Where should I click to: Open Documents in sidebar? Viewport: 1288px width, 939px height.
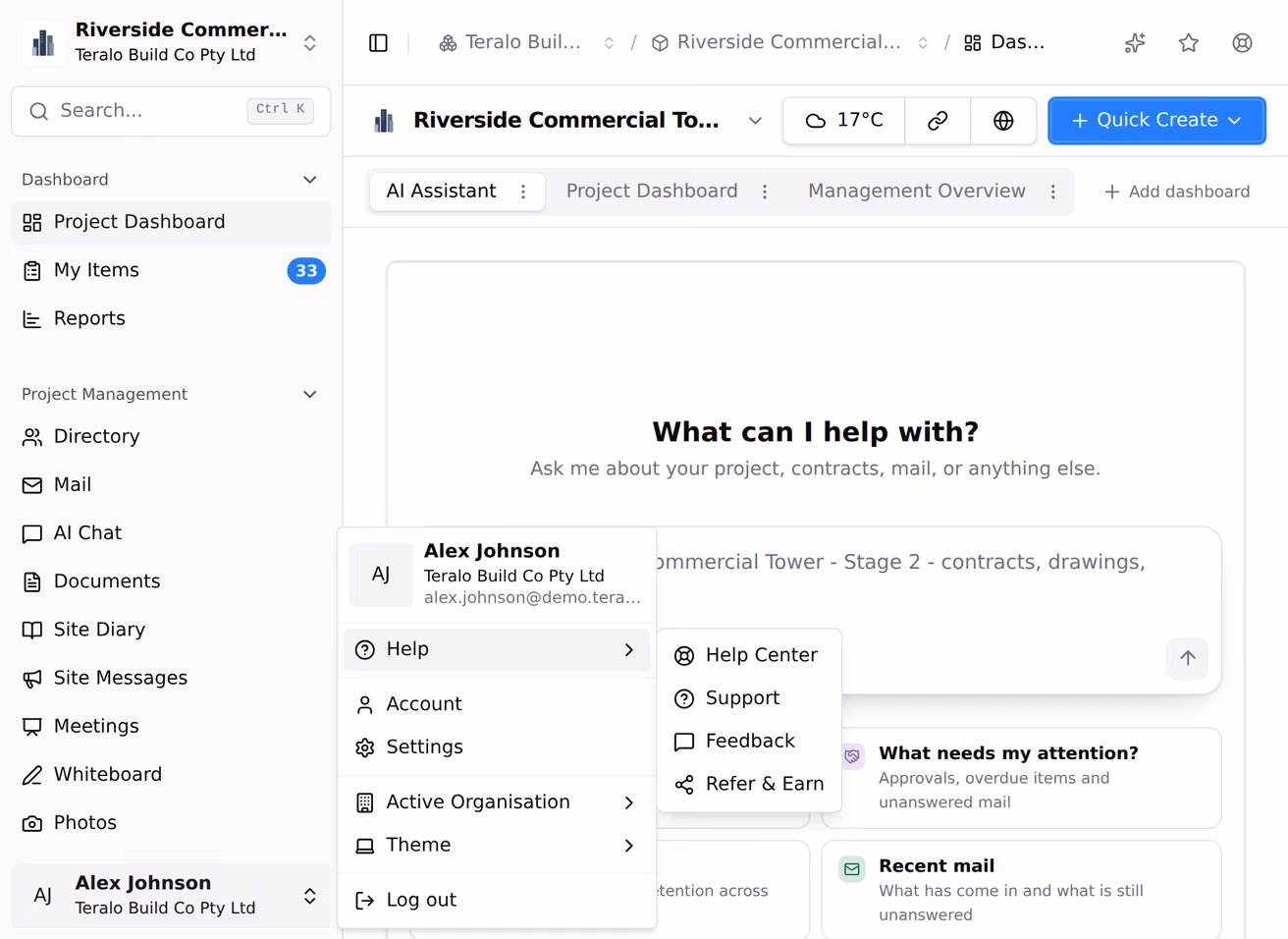click(x=171, y=580)
